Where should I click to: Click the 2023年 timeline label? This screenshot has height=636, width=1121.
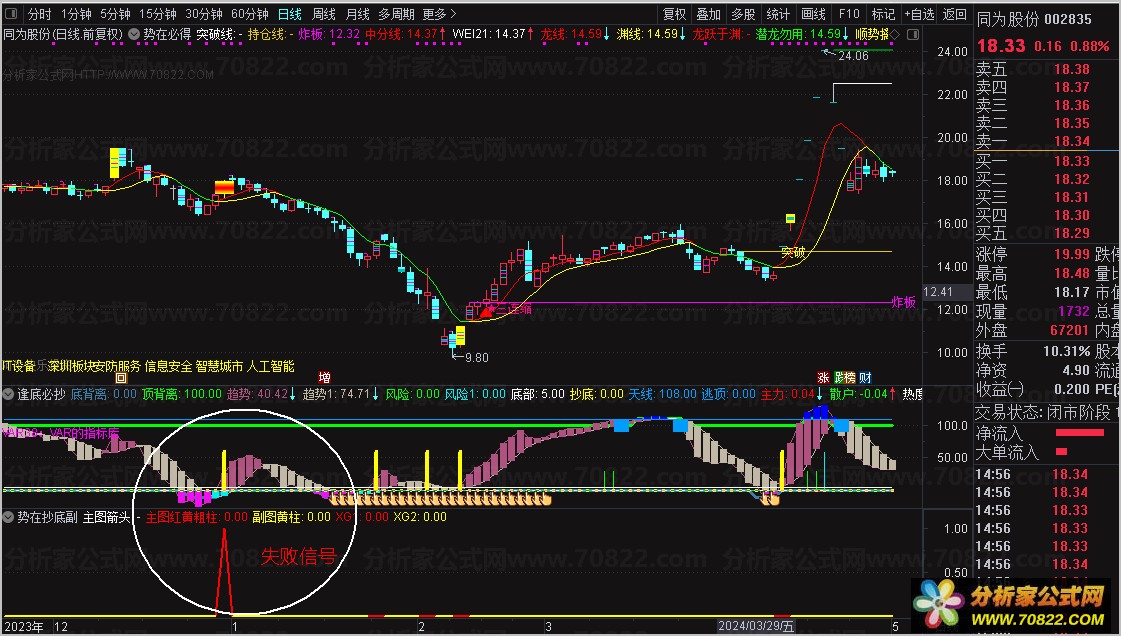pyautogui.click(x=23, y=627)
